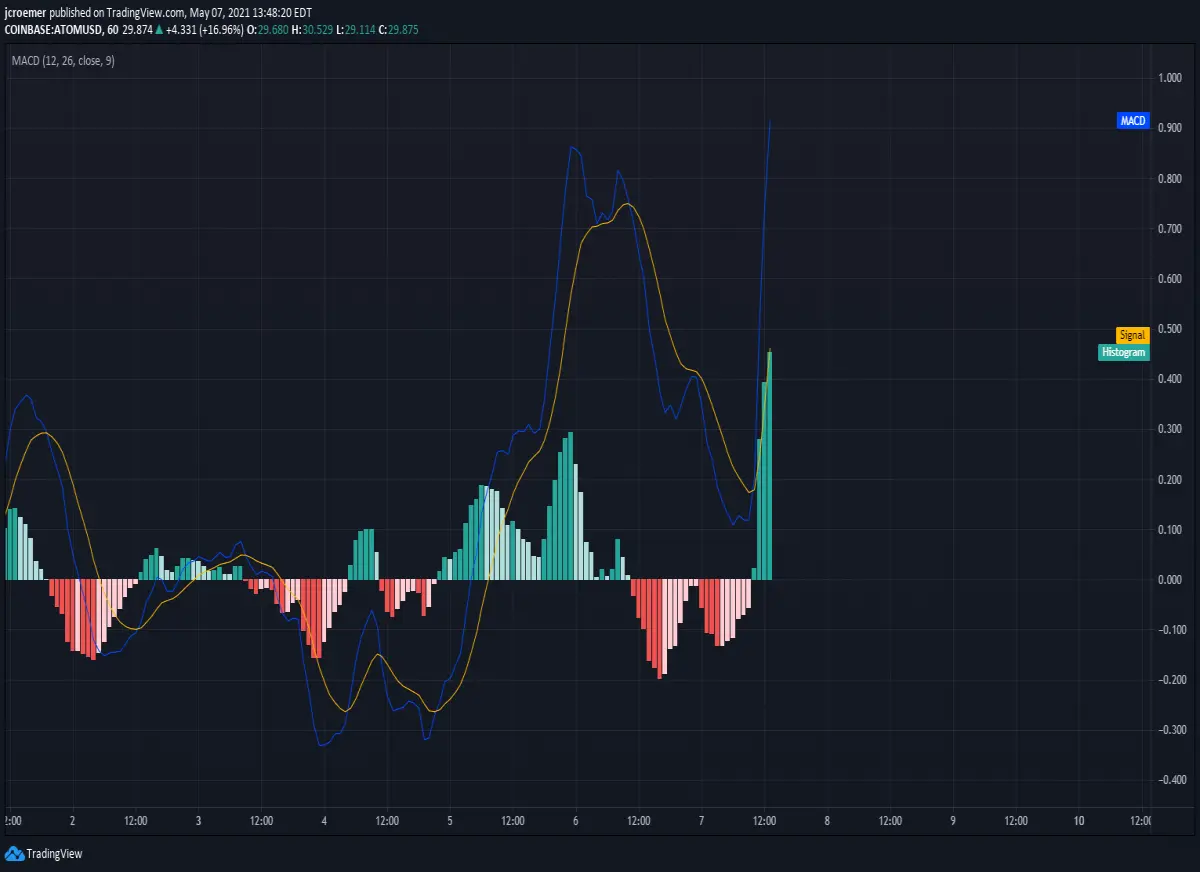Screen dimensions: 1200x872
Task: Click date label 3 on time axis
Action: 198,820
